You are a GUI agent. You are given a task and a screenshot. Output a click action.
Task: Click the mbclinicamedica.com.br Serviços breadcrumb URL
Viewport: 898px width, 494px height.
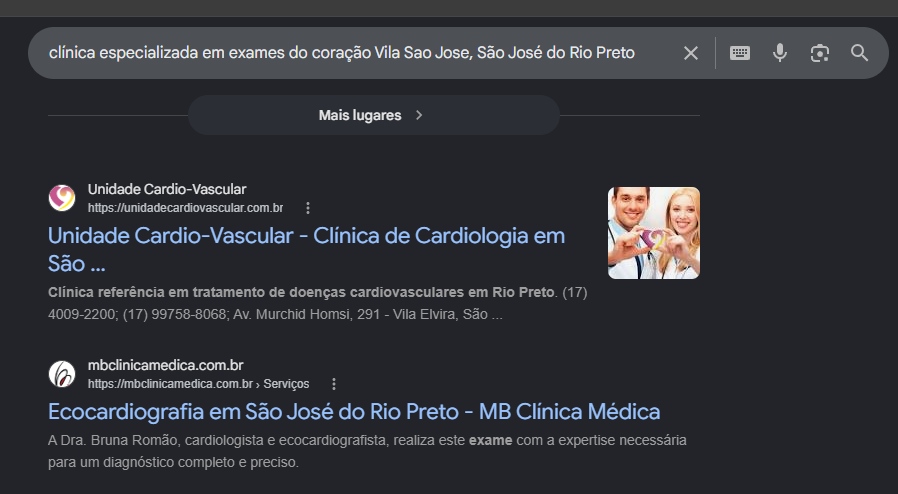pyautogui.click(x=198, y=384)
